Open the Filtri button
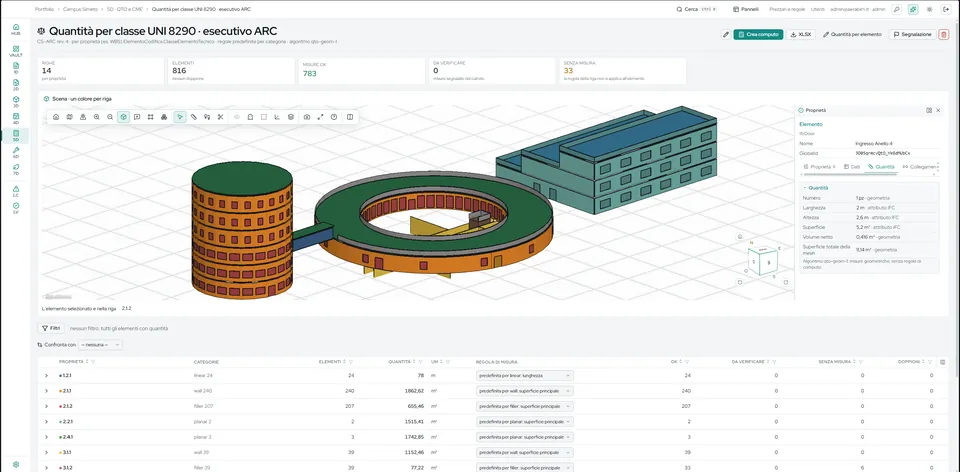Screen dimensions: 960x472 tap(51, 329)
